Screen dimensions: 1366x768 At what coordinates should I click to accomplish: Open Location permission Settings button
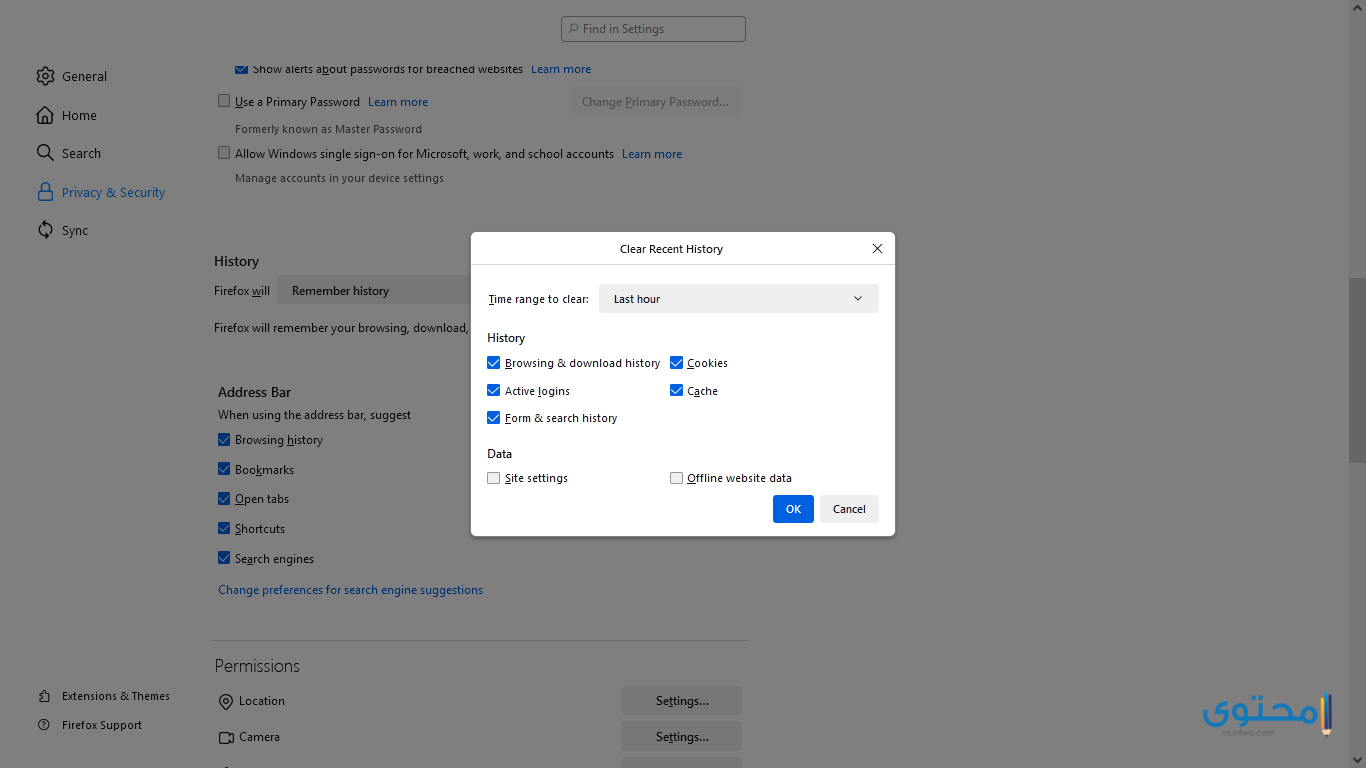(682, 701)
